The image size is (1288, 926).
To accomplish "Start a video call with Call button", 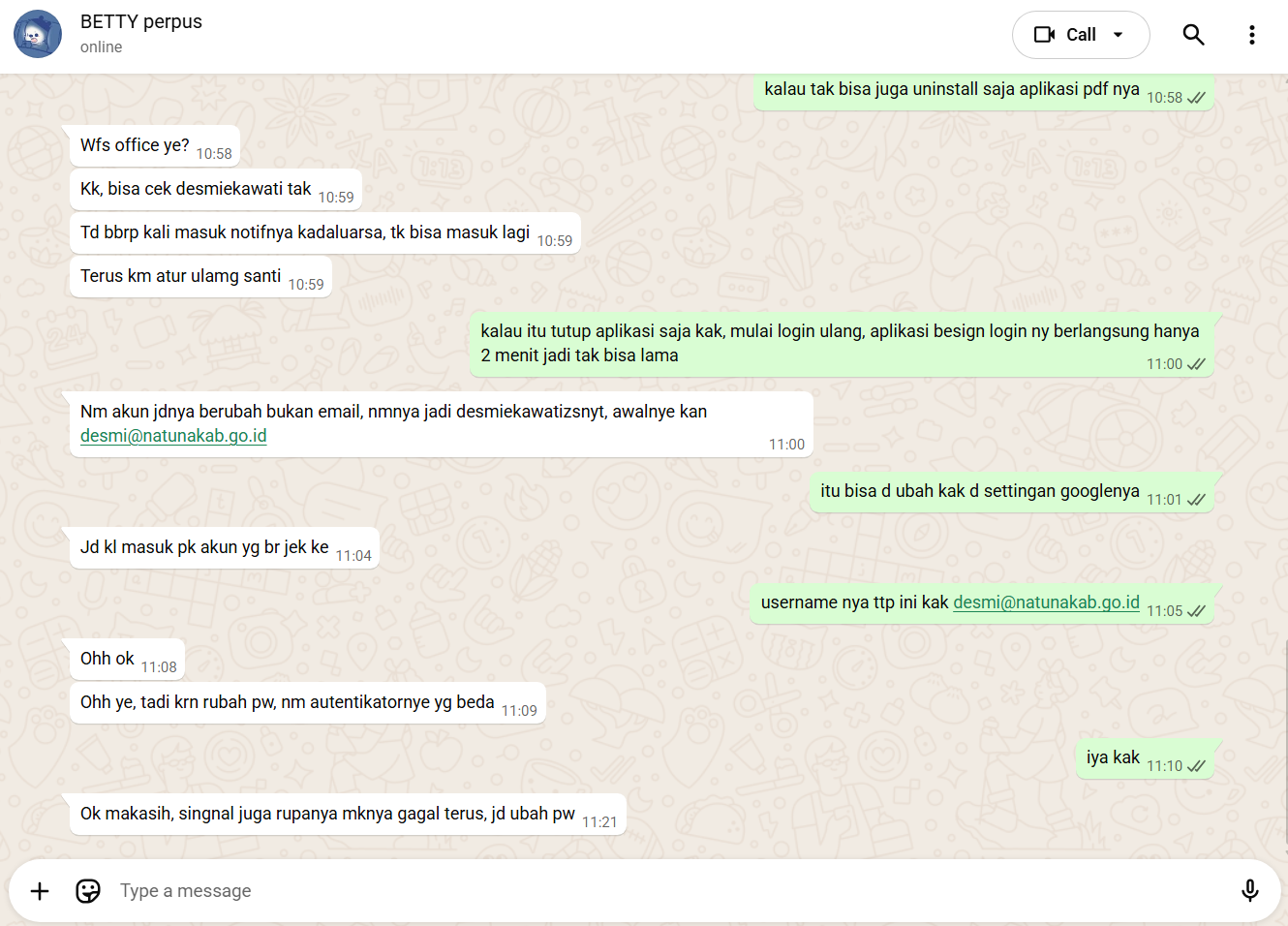I will [x=1065, y=35].
